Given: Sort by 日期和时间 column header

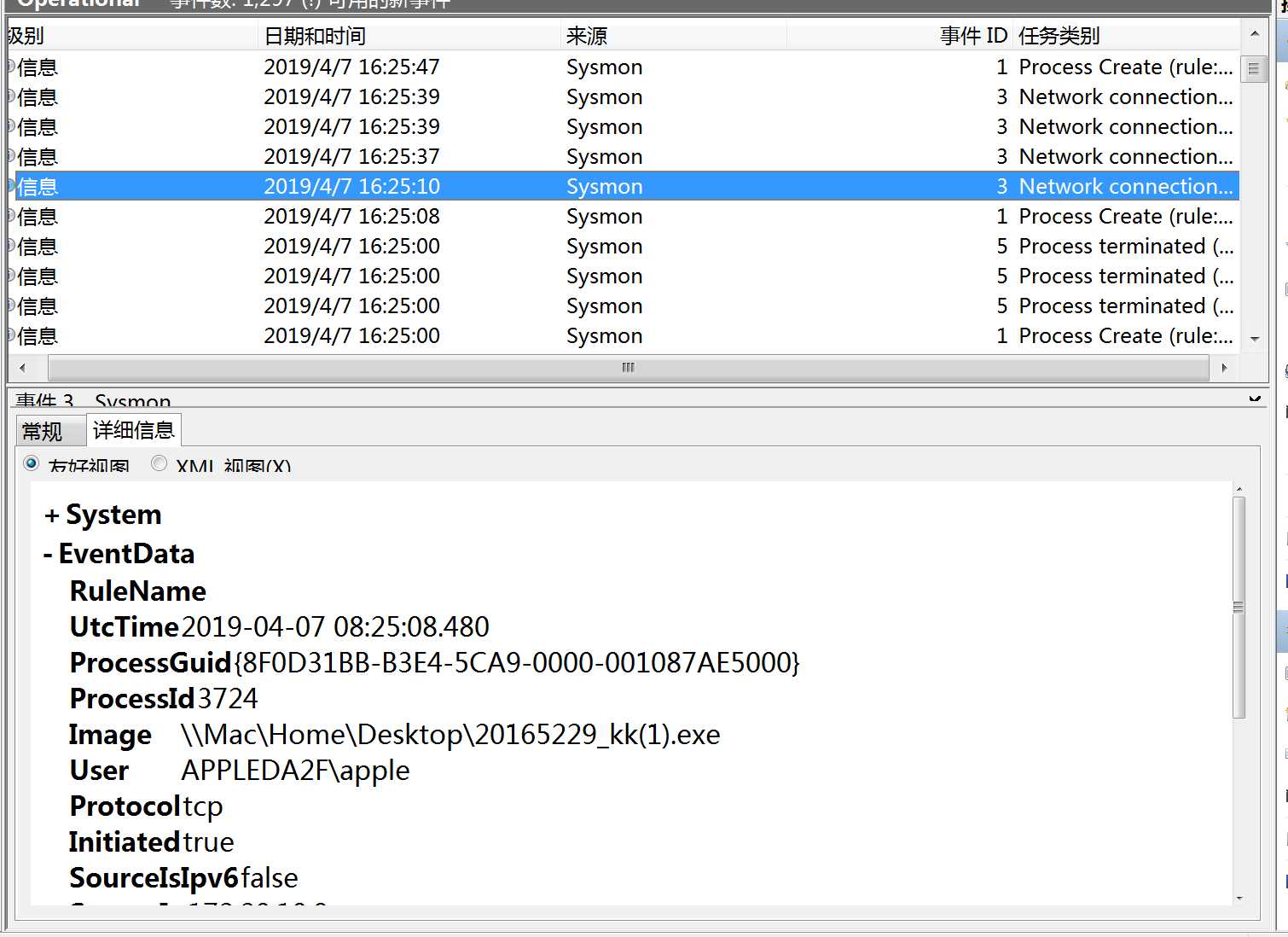Looking at the screenshot, I should pos(409,36).
